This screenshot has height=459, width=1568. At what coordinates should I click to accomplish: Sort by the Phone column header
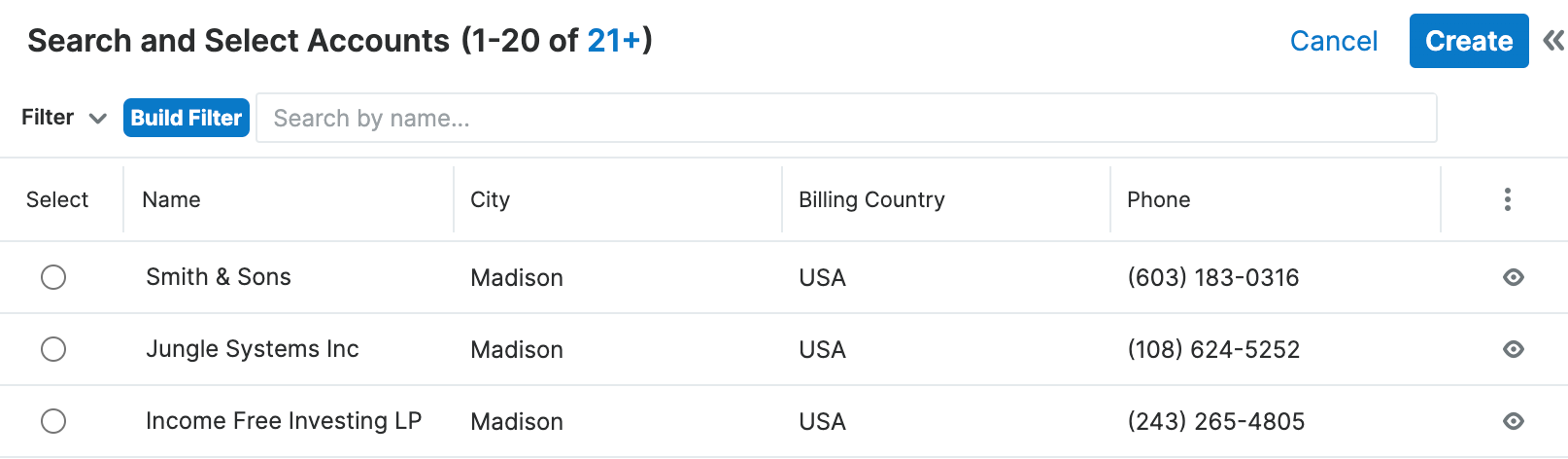(x=1158, y=199)
